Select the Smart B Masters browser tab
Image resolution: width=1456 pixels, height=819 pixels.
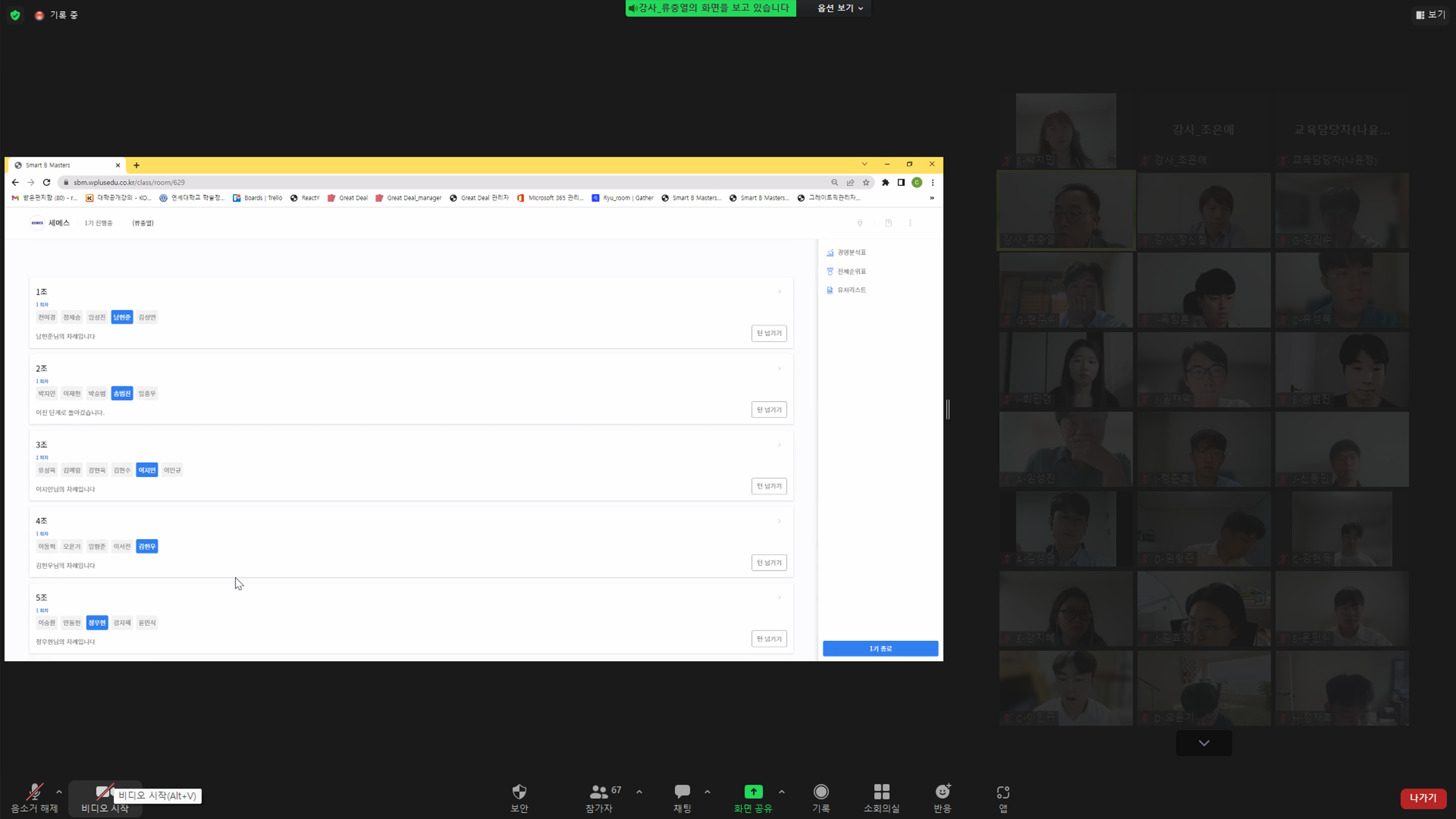click(x=67, y=165)
